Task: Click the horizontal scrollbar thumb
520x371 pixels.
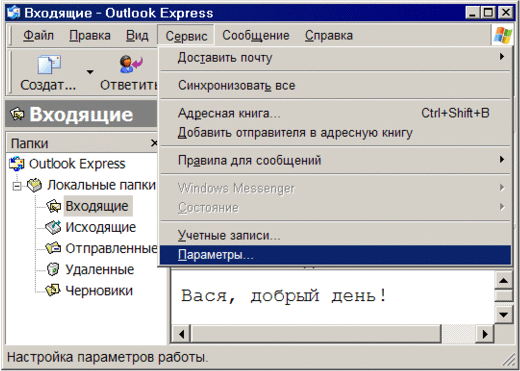Action: (x=316, y=334)
